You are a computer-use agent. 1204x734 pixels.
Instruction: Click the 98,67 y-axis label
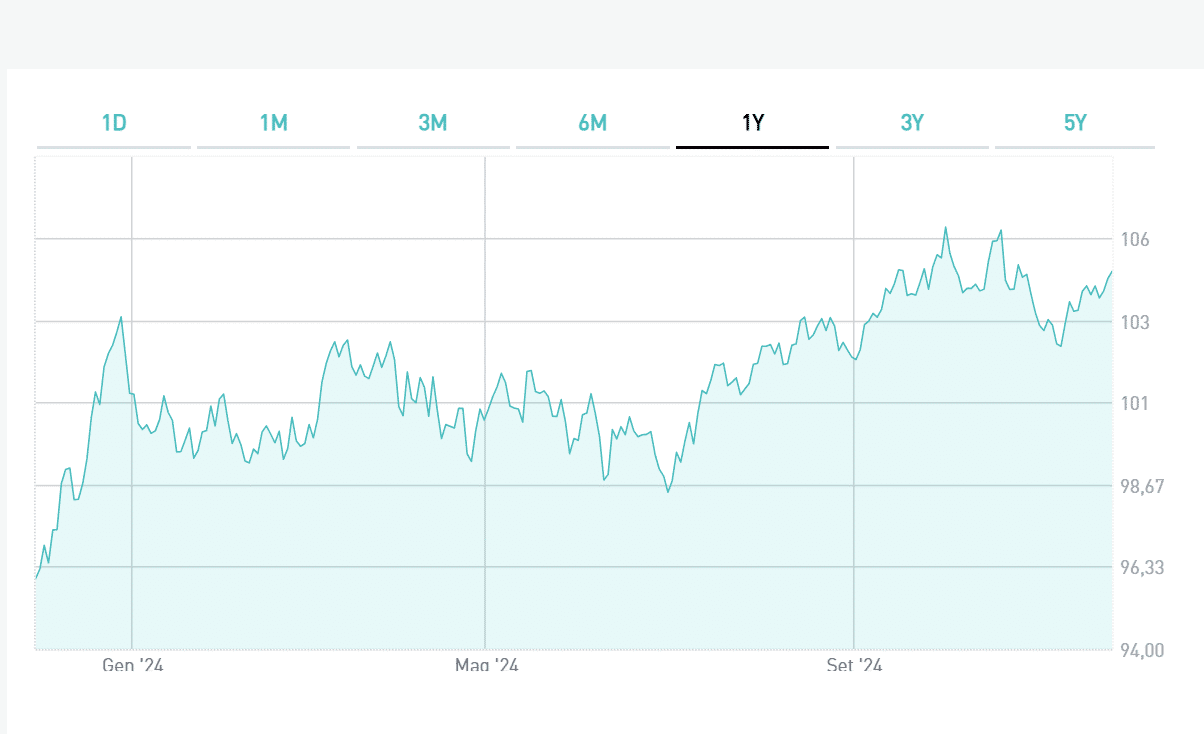click(1141, 486)
